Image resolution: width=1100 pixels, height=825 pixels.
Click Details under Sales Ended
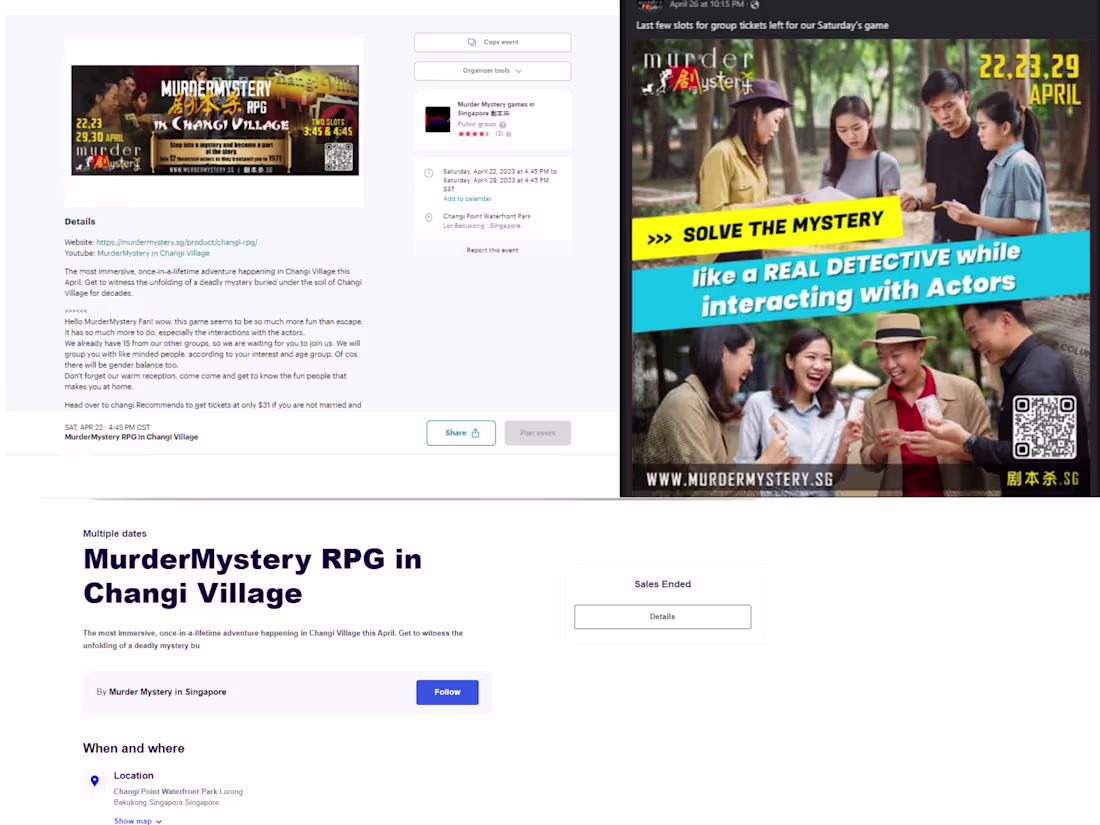coord(662,617)
